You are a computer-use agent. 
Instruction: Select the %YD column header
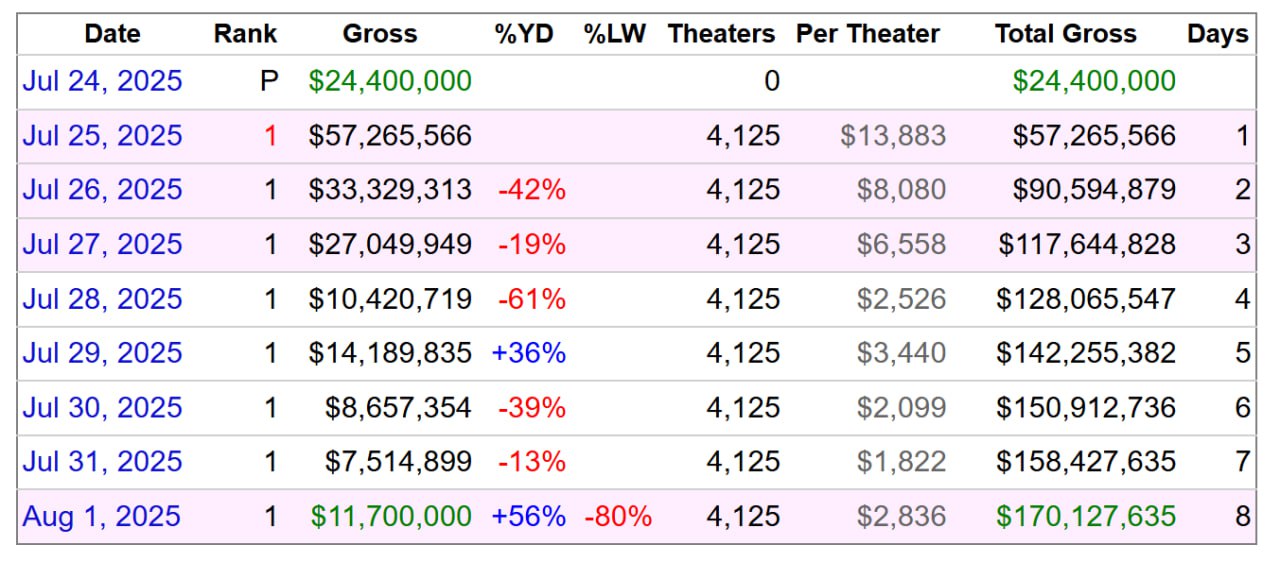pos(524,34)
